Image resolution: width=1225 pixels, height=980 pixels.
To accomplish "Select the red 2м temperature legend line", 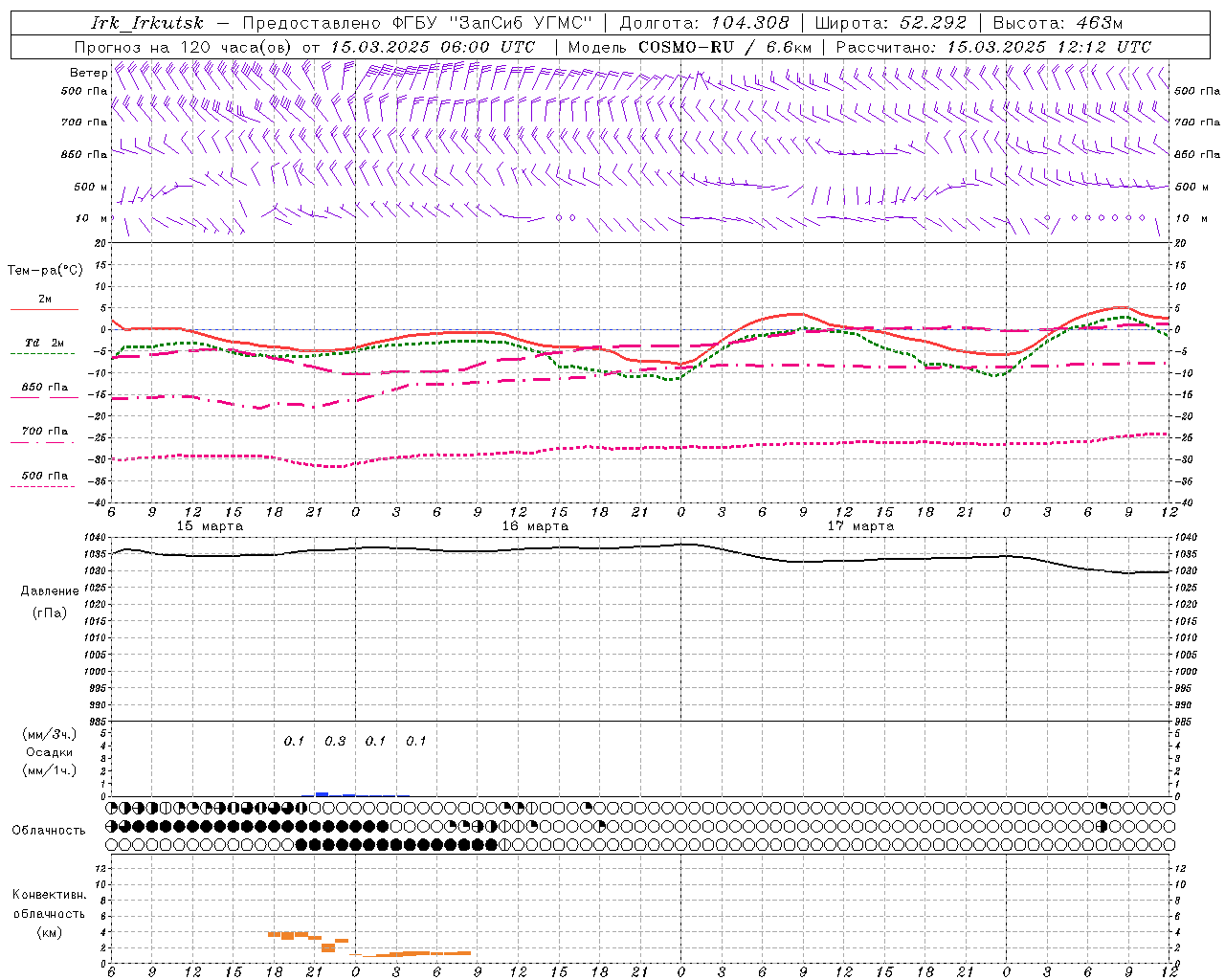I will (44, 308).
